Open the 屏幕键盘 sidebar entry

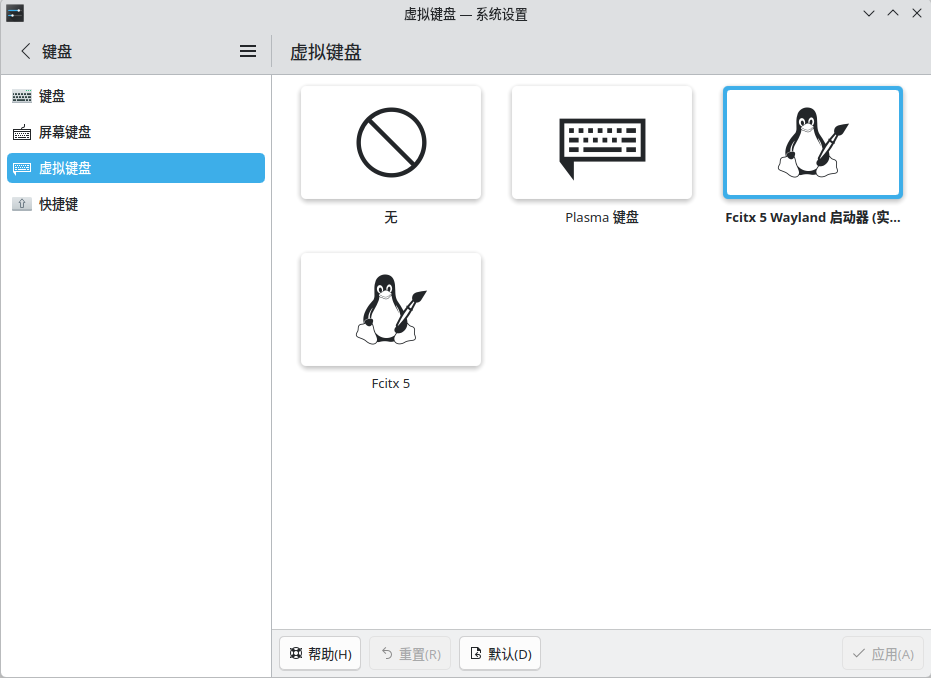(x=136, y=132)
